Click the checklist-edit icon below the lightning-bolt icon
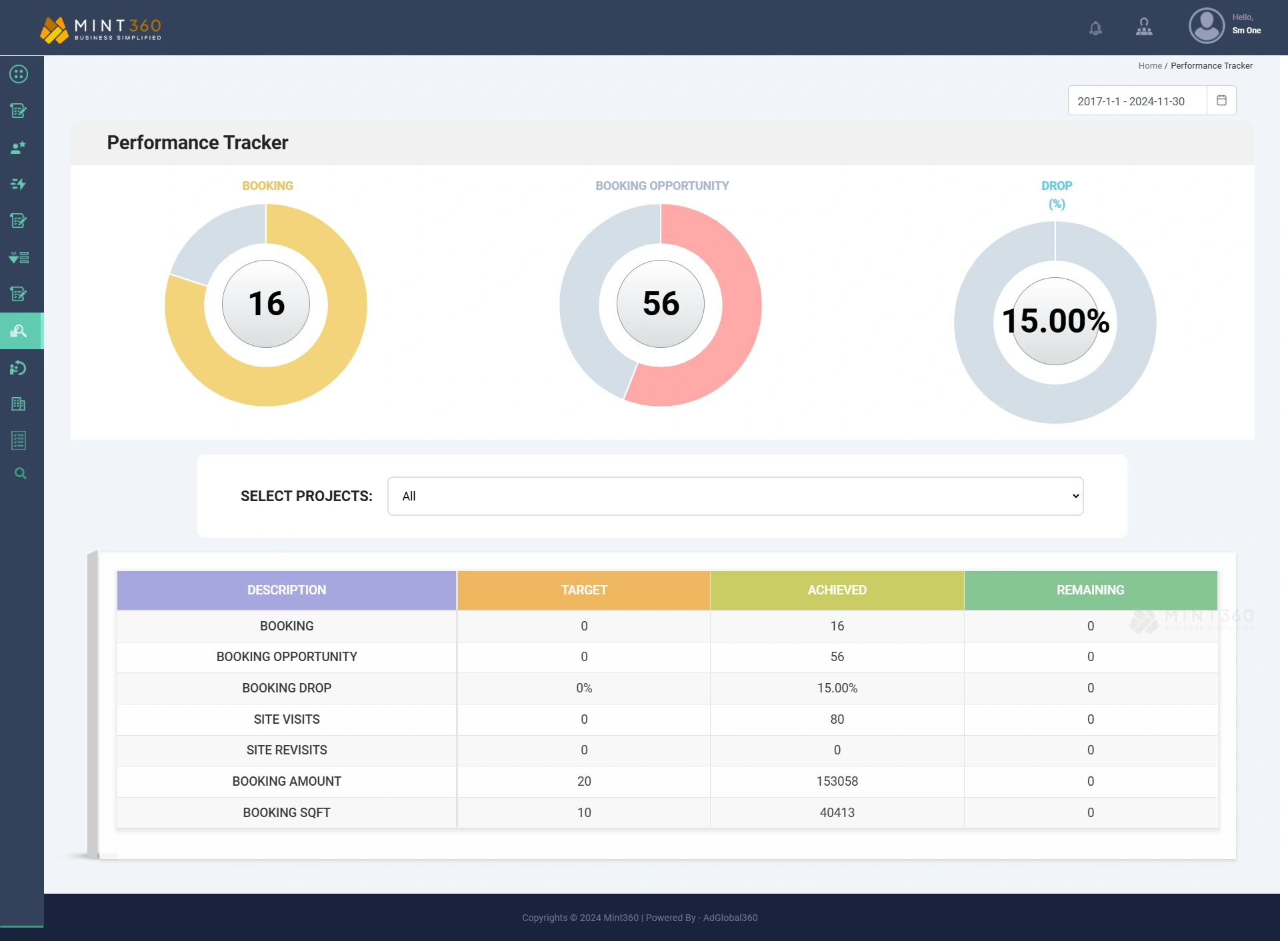 19,221
